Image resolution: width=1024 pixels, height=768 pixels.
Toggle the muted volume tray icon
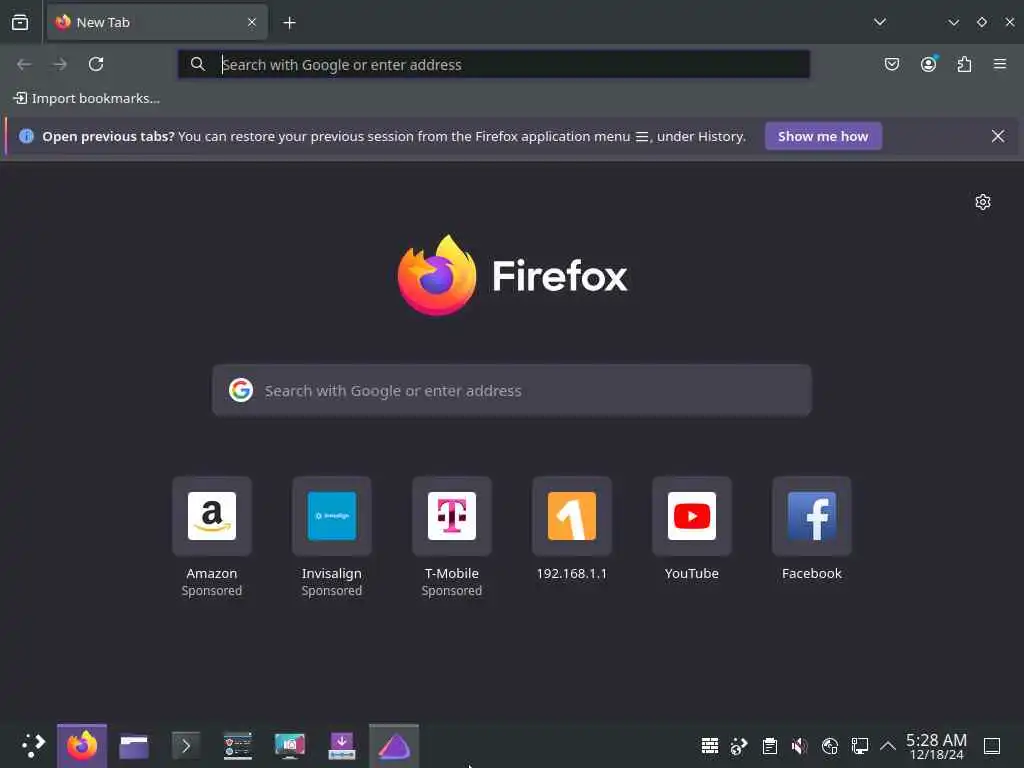click(x=799, y=746)
